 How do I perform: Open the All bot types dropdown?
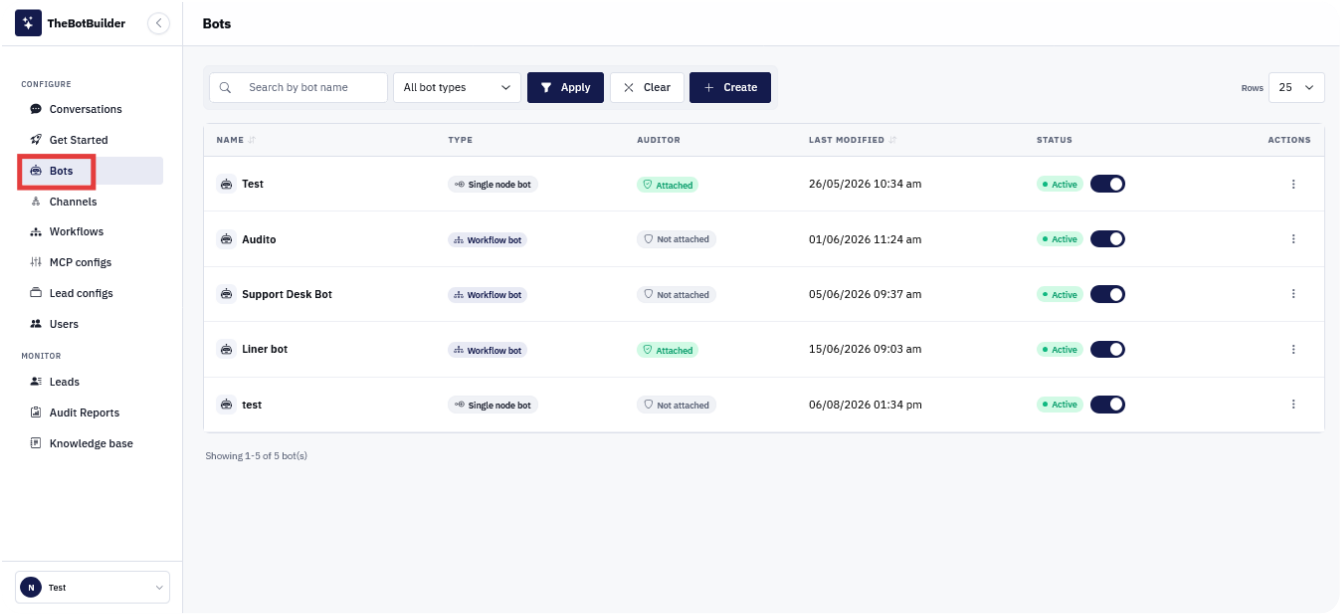[457, 87]
